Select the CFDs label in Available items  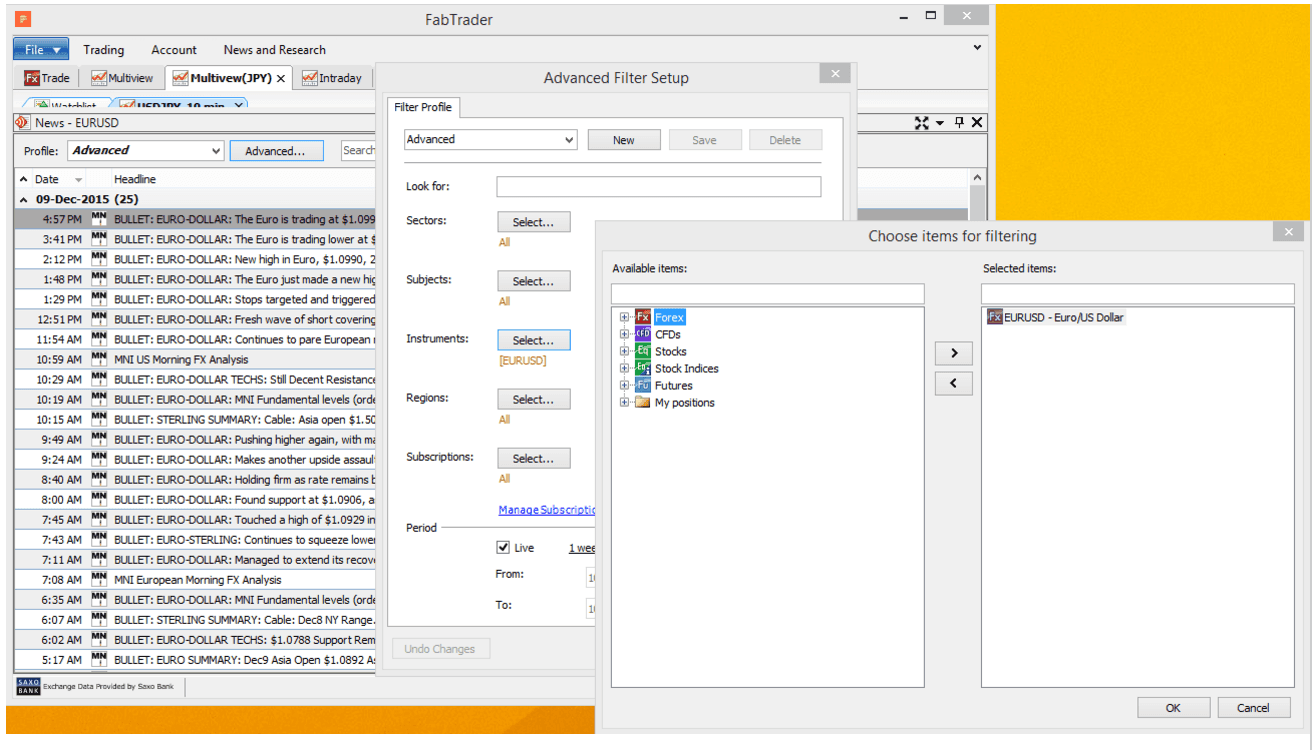coord(668,335)
